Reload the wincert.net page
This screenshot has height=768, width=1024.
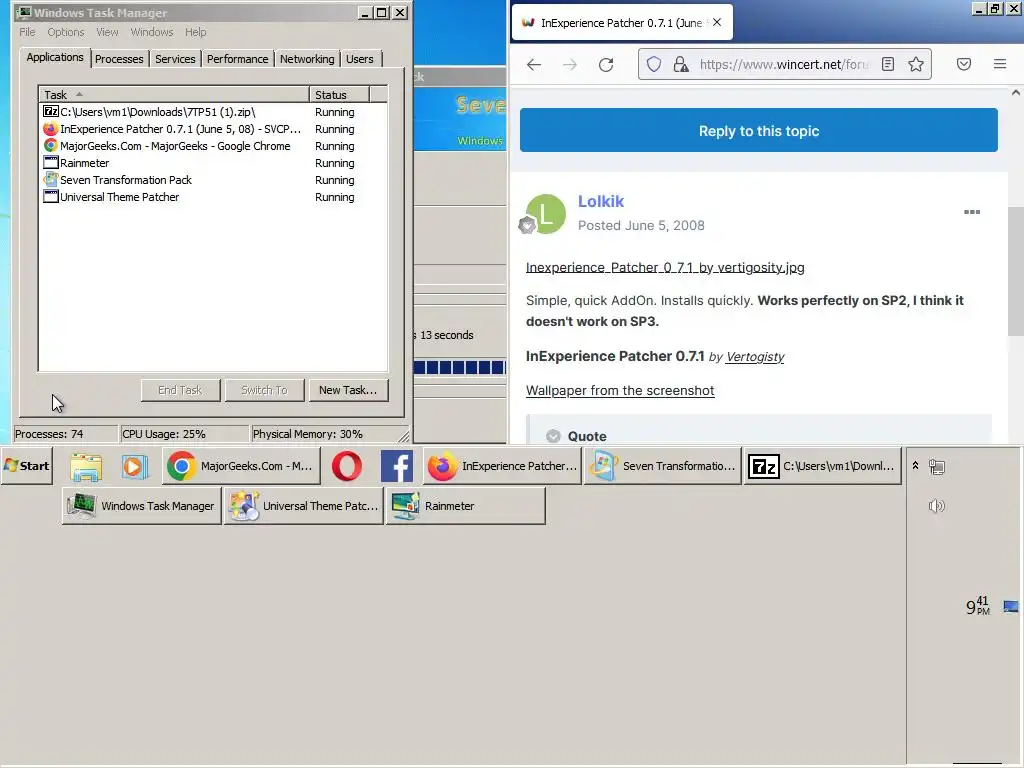coord(606,64)
